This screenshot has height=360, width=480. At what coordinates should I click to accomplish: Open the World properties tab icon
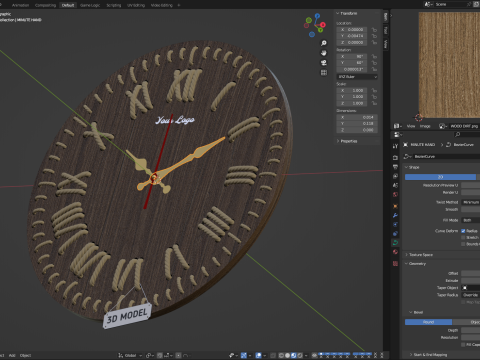point(395,195)
